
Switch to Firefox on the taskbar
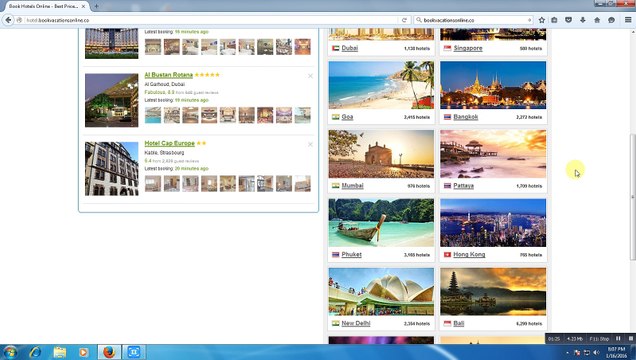tap(109, 352)
